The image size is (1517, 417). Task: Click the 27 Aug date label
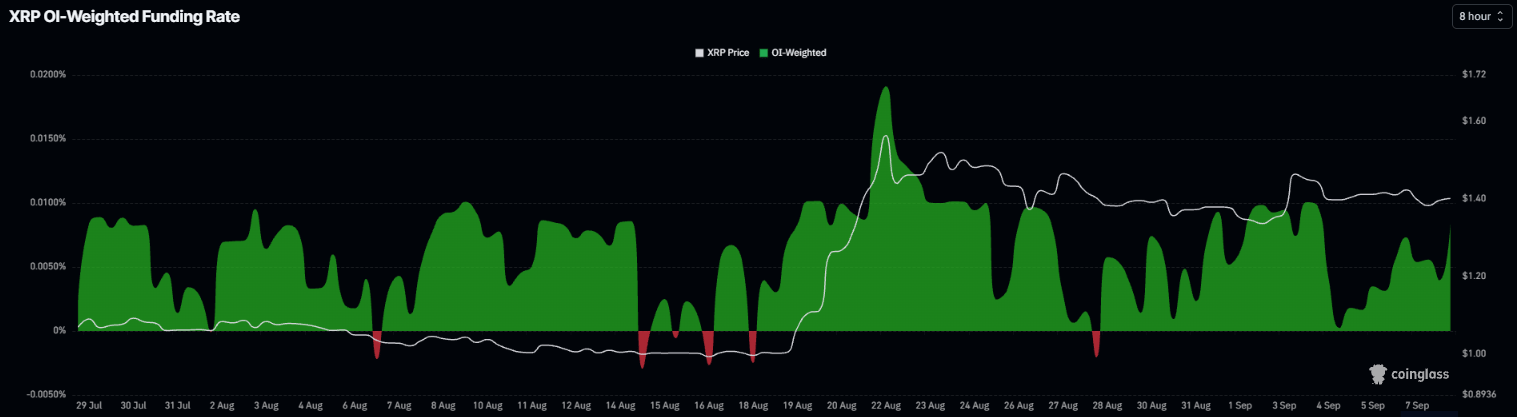(x=1063, y=407)
